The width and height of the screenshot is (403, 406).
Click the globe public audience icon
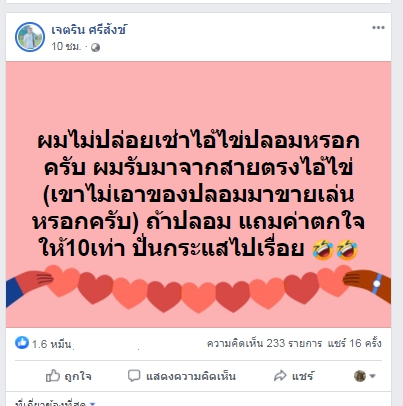click(95, 47)
